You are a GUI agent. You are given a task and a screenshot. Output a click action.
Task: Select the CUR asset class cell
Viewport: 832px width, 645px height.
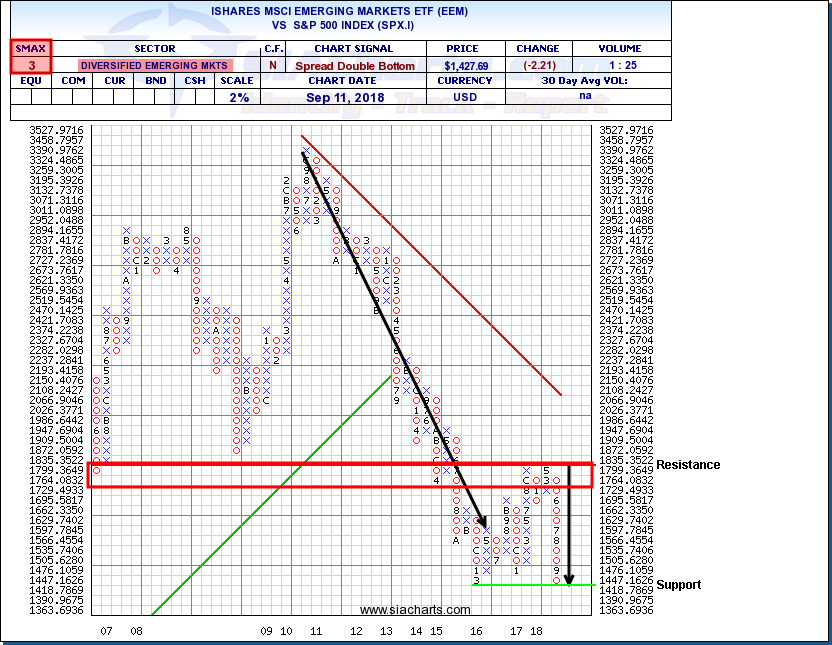point(115,81)
